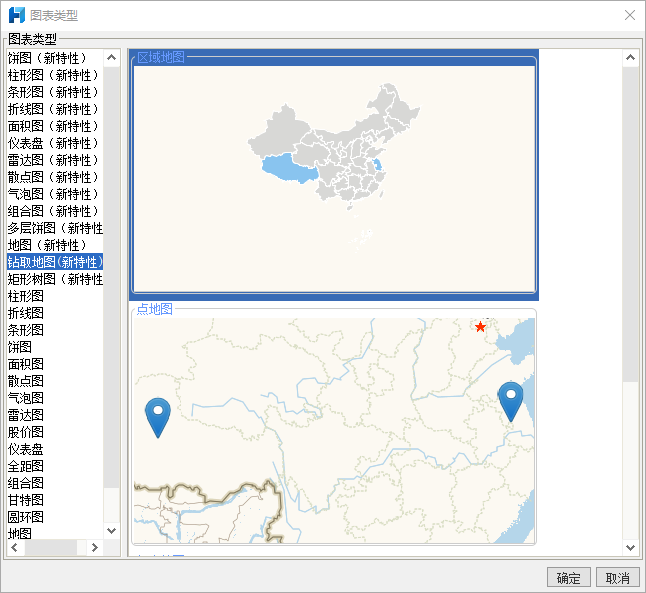This screenshot has width=646, height=593.
Task: Select highlighted 钻取地图(新特性) item
Action: tap(55, 262)
